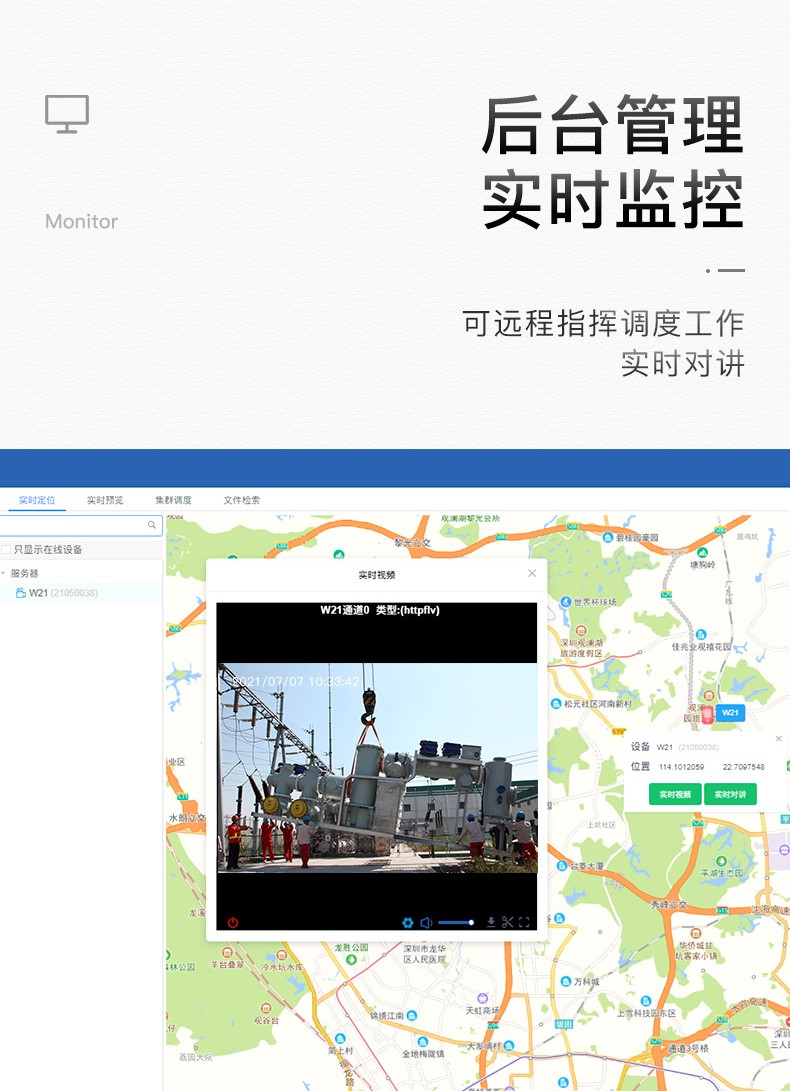The image size is (790, 1091).
Task: Toggle 只显示在线设备 checkbox
Action: click(6, 549)
